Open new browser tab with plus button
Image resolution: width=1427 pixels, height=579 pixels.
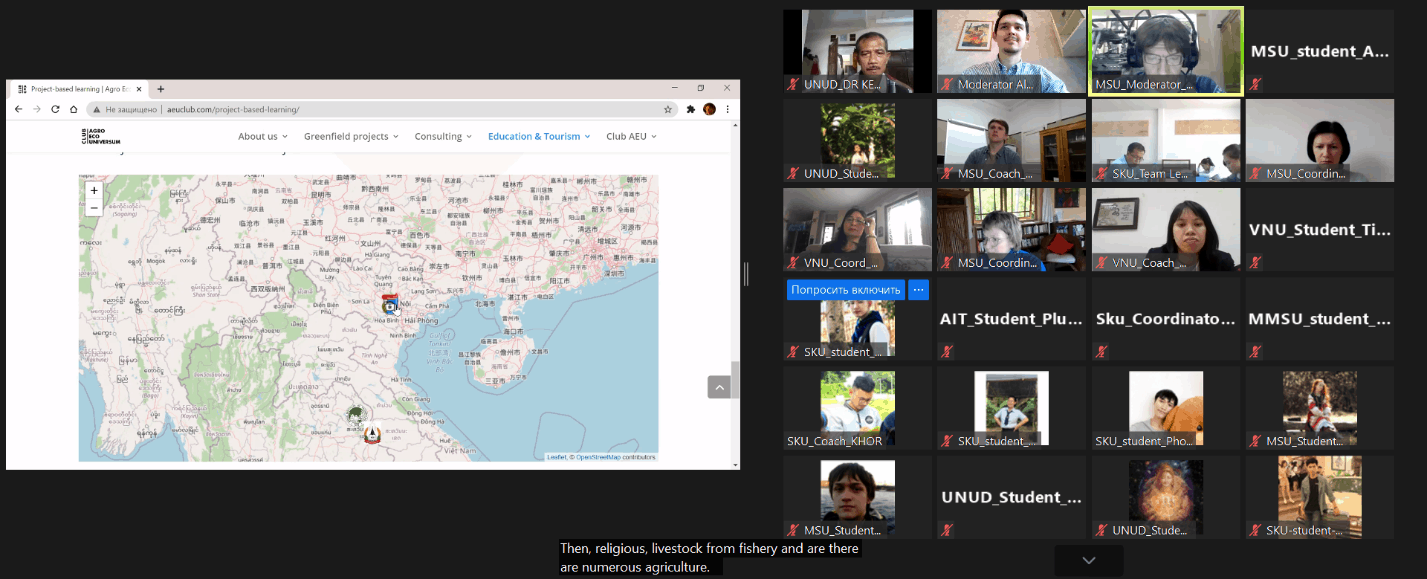pyautogui.click(x=161, y=89)
